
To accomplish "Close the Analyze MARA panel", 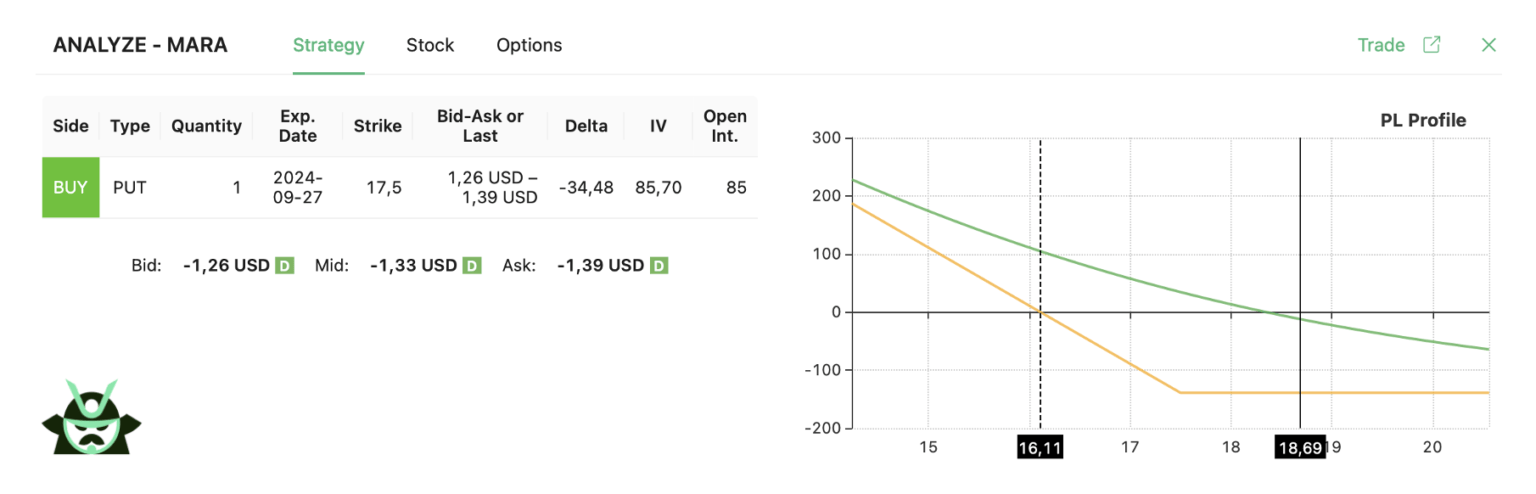I will pos(1488,45).
